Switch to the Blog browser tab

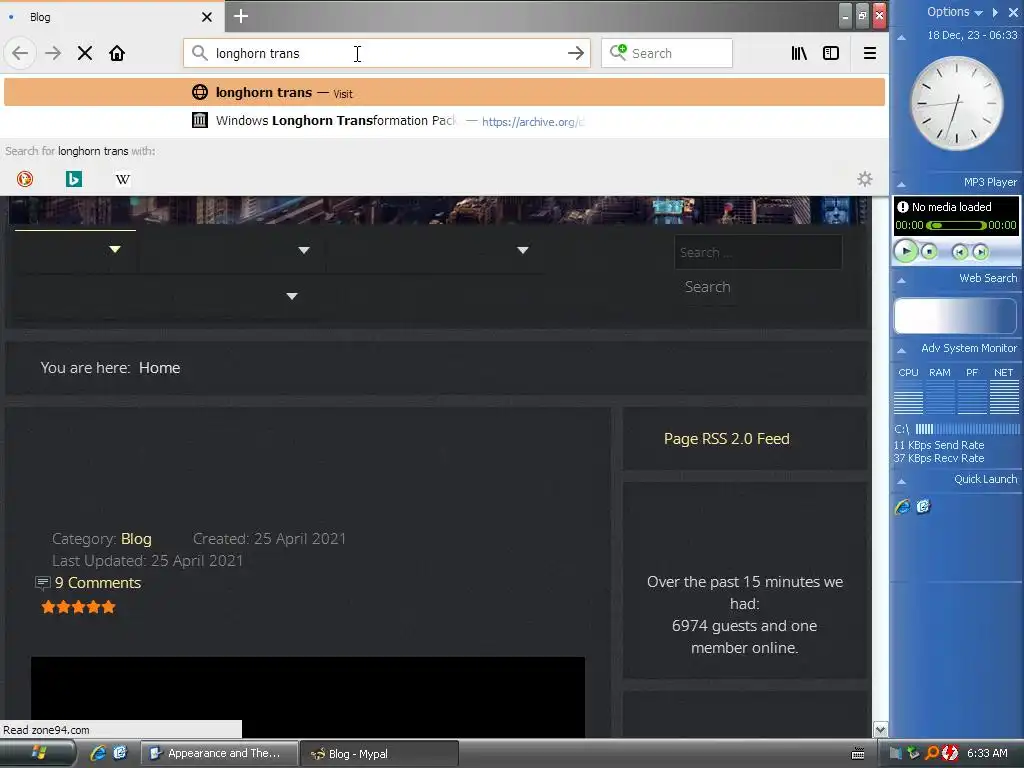point(112,17)
